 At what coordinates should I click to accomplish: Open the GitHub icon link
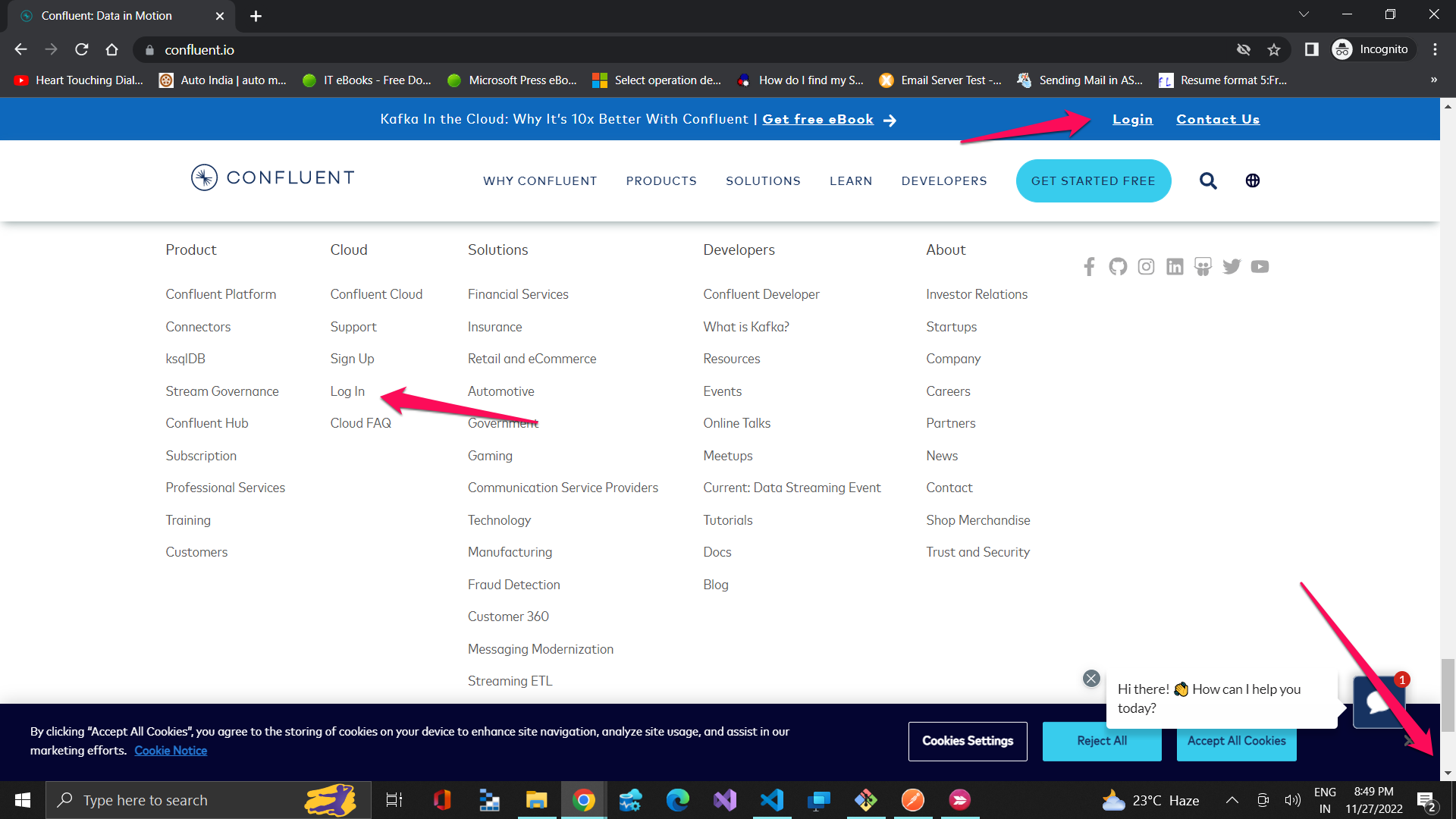point(1118,267)
